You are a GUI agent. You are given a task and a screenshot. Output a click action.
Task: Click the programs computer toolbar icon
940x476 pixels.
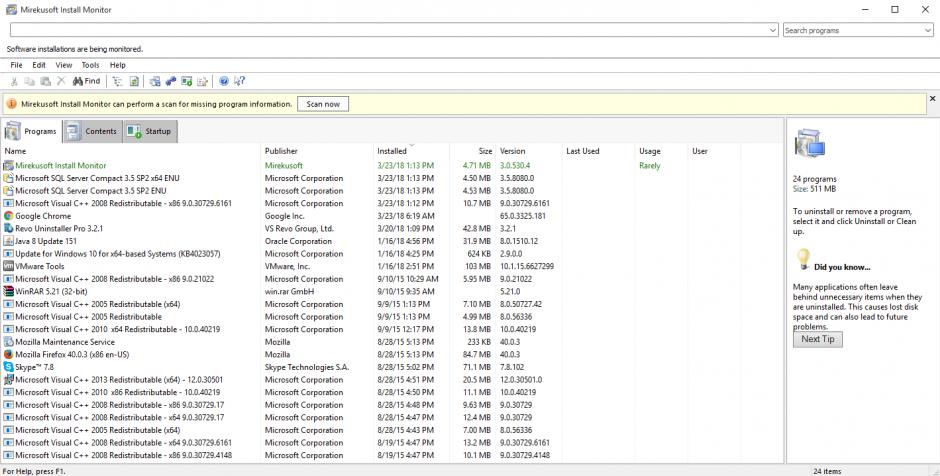[x=155, y=81]
